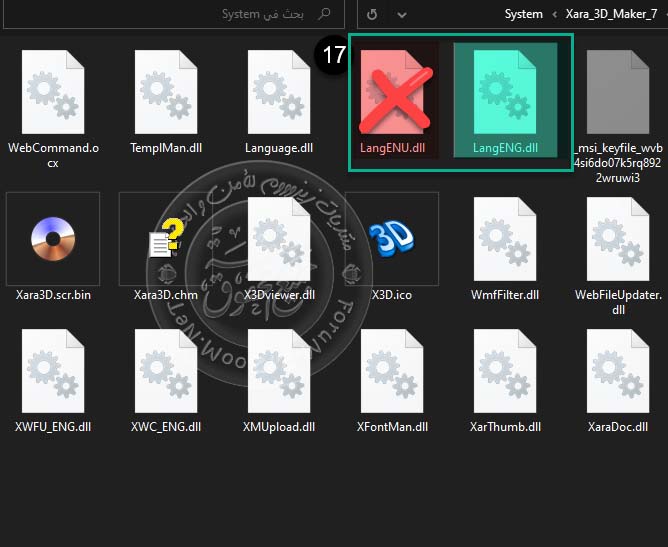Image resolution: width=668 pixels, height=547 pixels.
Task: Select the Xara3D.scr.bin disc icon
Action: tap(53, 239)
